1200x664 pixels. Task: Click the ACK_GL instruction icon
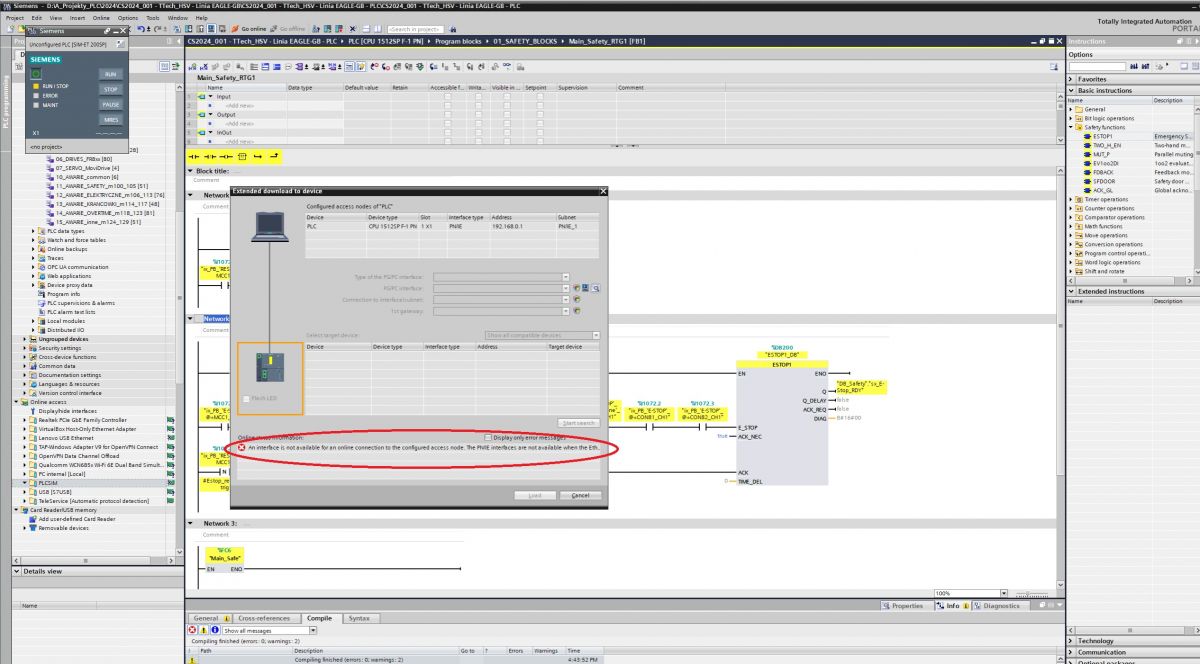click(1086, 190)
